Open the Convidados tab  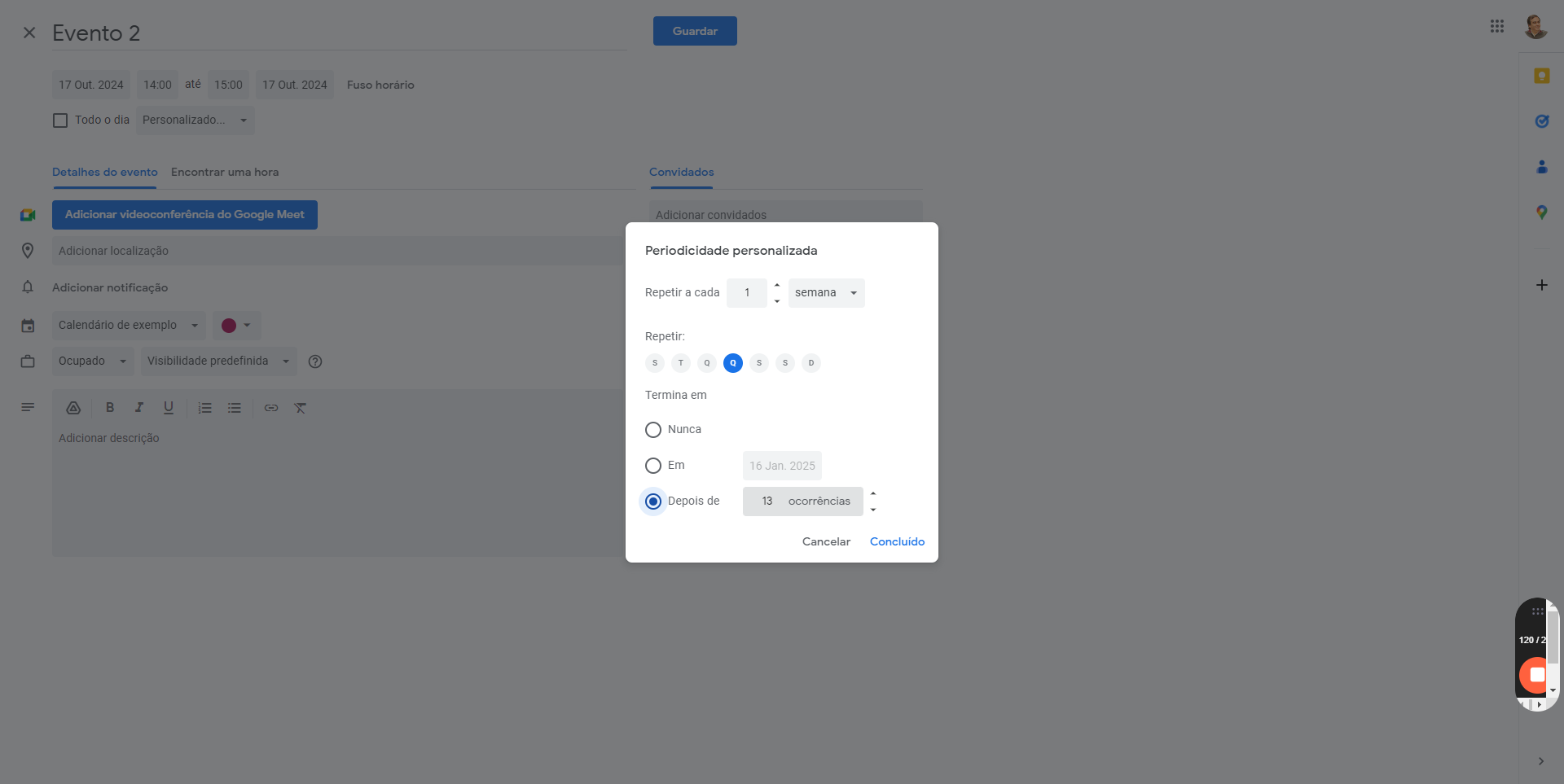click(681, 173)
